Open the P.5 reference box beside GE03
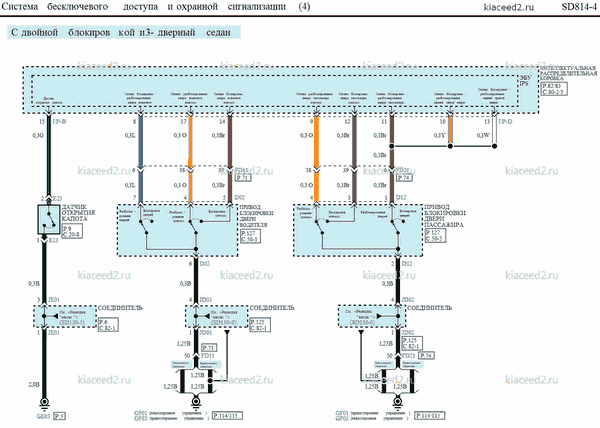Viewport: 600px width, 428px height. [59, 416]
